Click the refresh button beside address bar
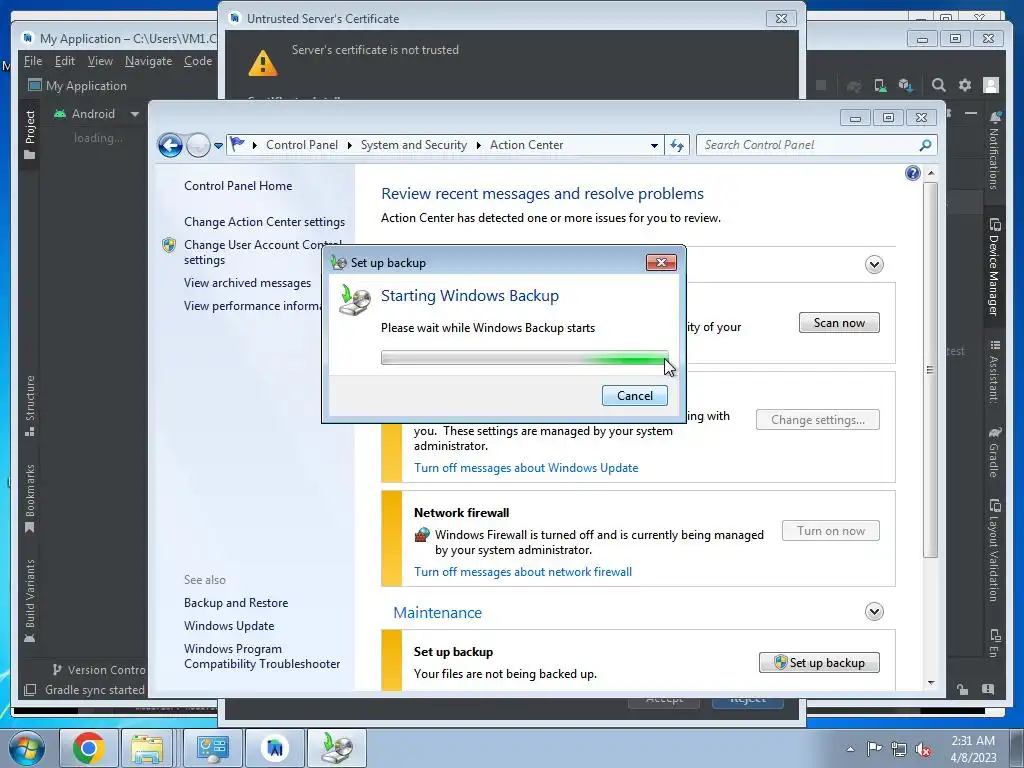1024x768 pixels. point(677,146)
